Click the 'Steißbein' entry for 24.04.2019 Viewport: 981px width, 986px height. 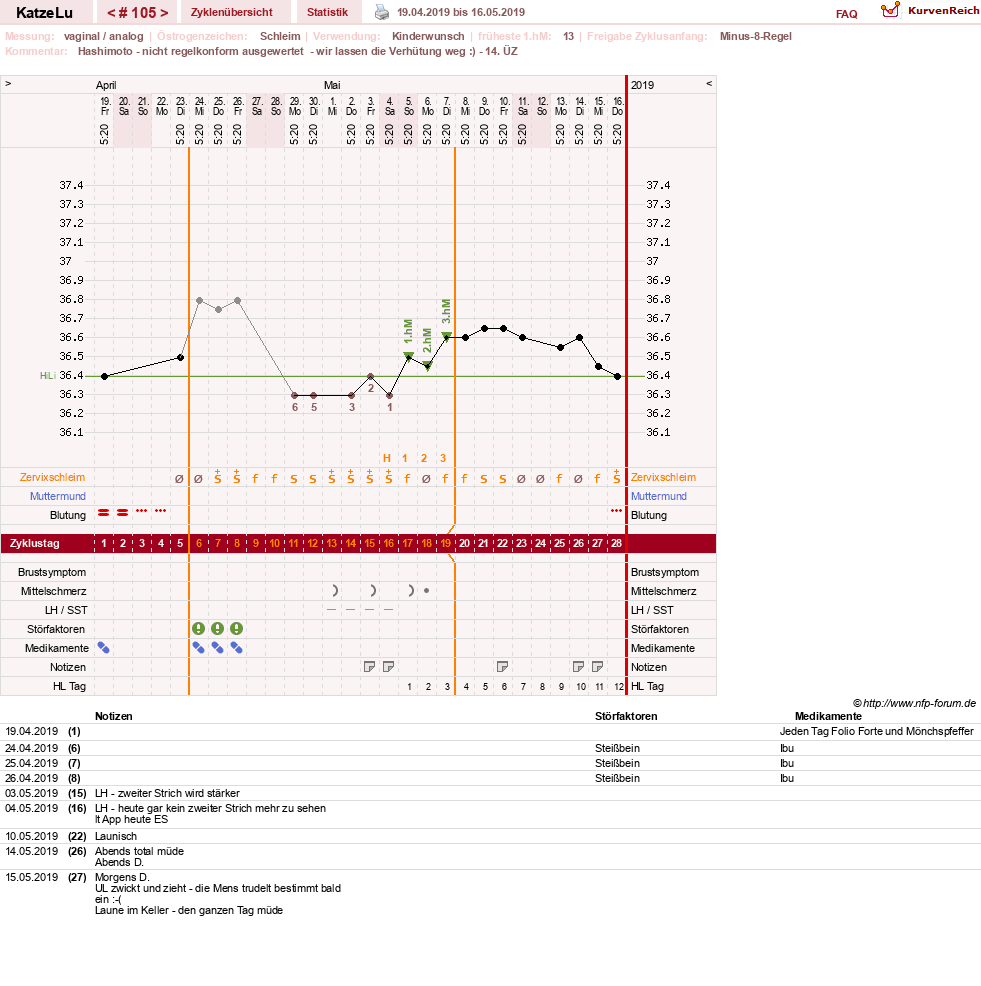pyautogui.click(x=618, y=748)
